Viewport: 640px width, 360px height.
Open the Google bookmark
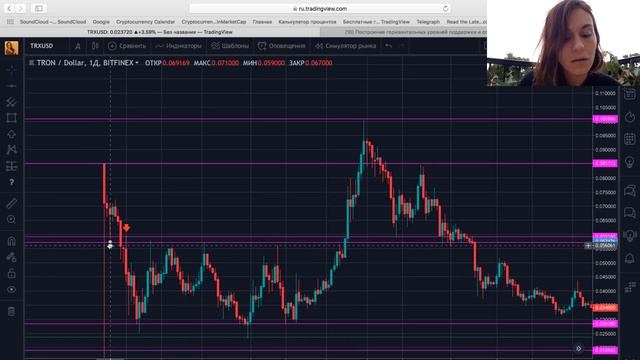coord(101,22)
